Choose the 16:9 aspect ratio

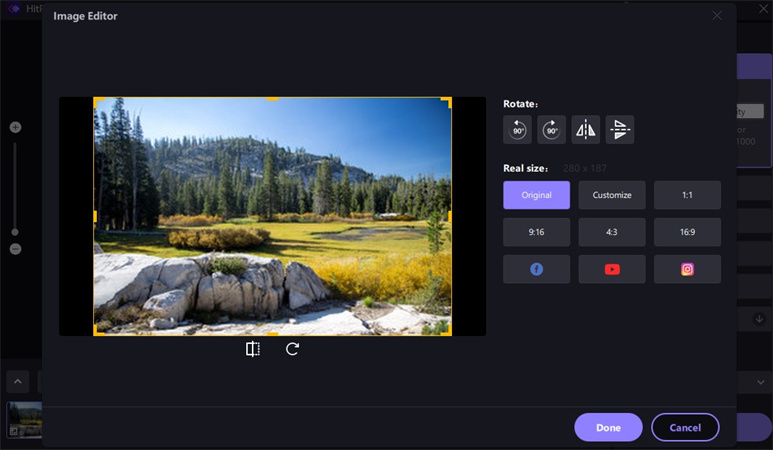(x=687, y=232)
